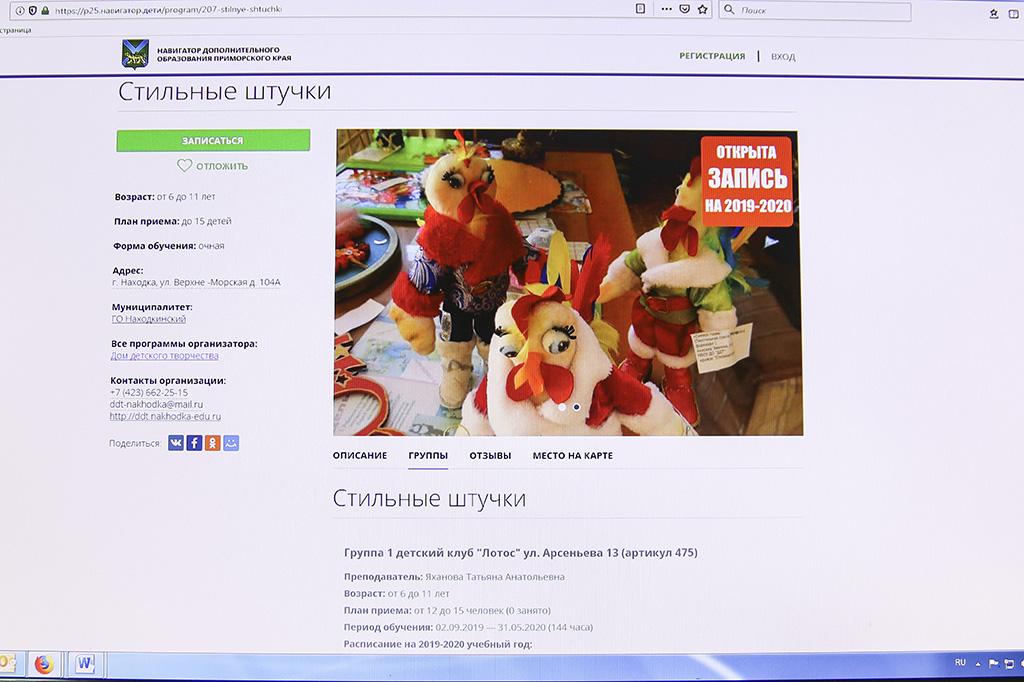This screenshot has width=1024, height=682.
Task: Follow the Дом детского творчества link
Action: (164, 356)
